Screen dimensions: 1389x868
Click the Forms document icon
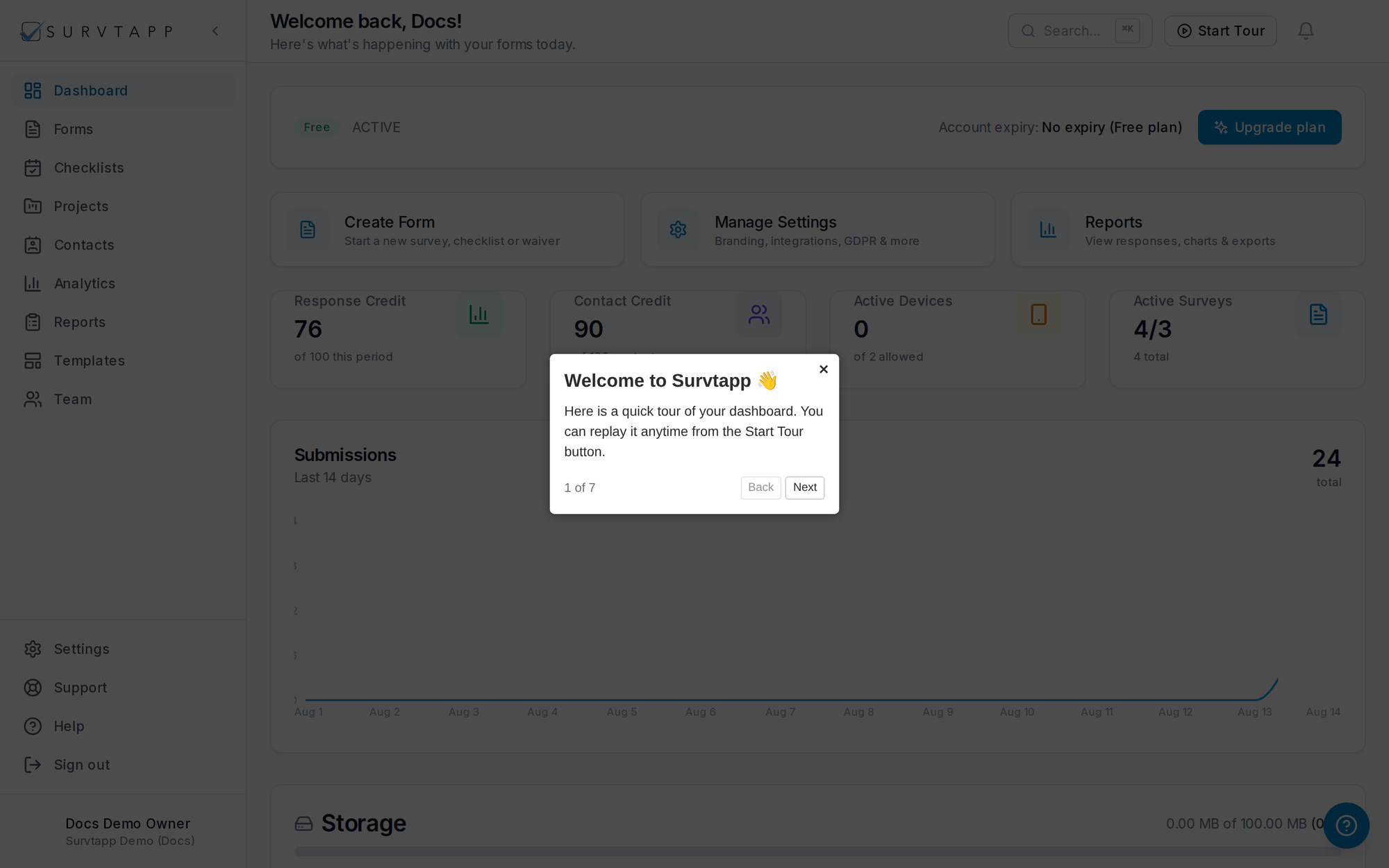click(33, 129)
